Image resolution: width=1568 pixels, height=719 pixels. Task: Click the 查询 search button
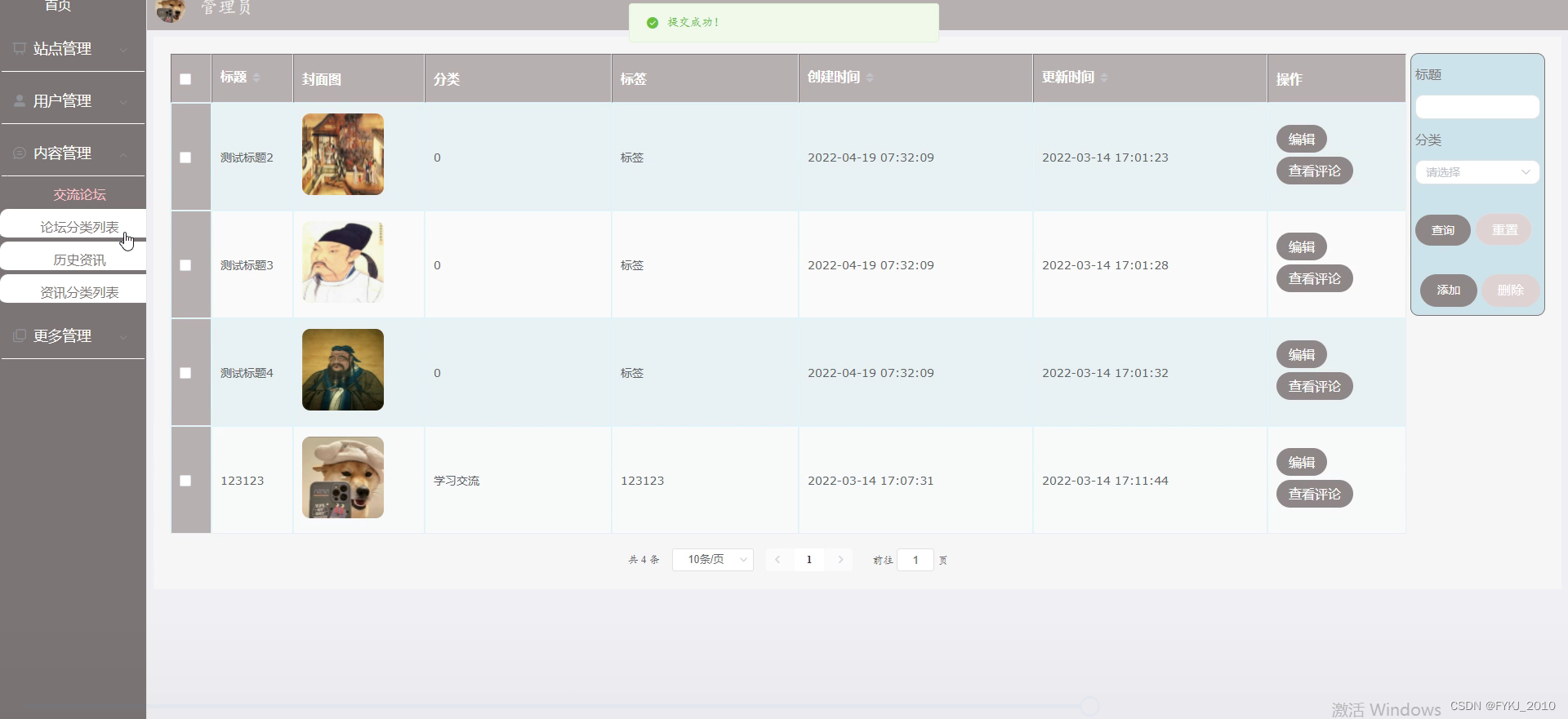pos(1442,230)
